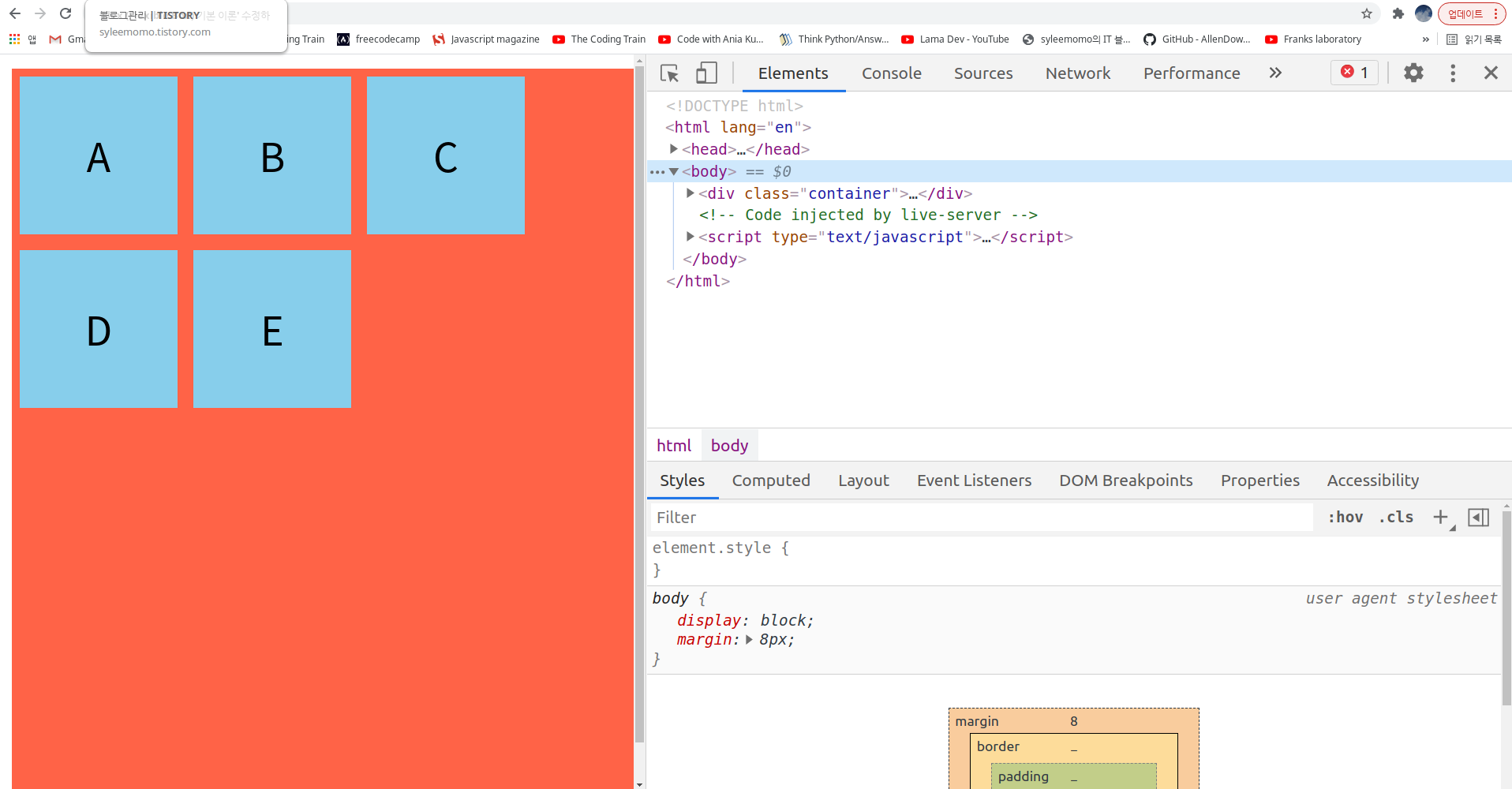Show more DevTools tabs chevron
The image size is (1512, 789).
pos(1275,73)
